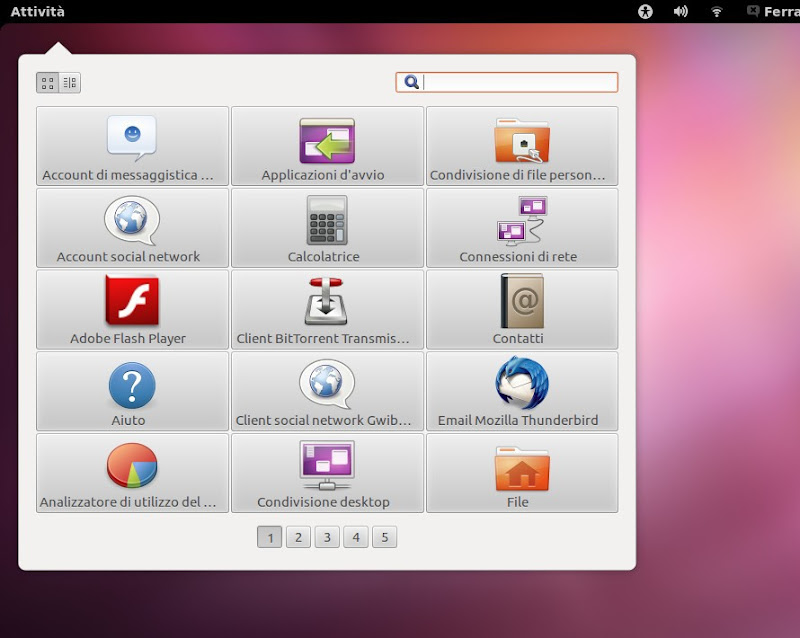Image resolution: width=800 pixels, height=638 pixels.
Task: Go to page 4 of applications
Action: coord(356,537)
